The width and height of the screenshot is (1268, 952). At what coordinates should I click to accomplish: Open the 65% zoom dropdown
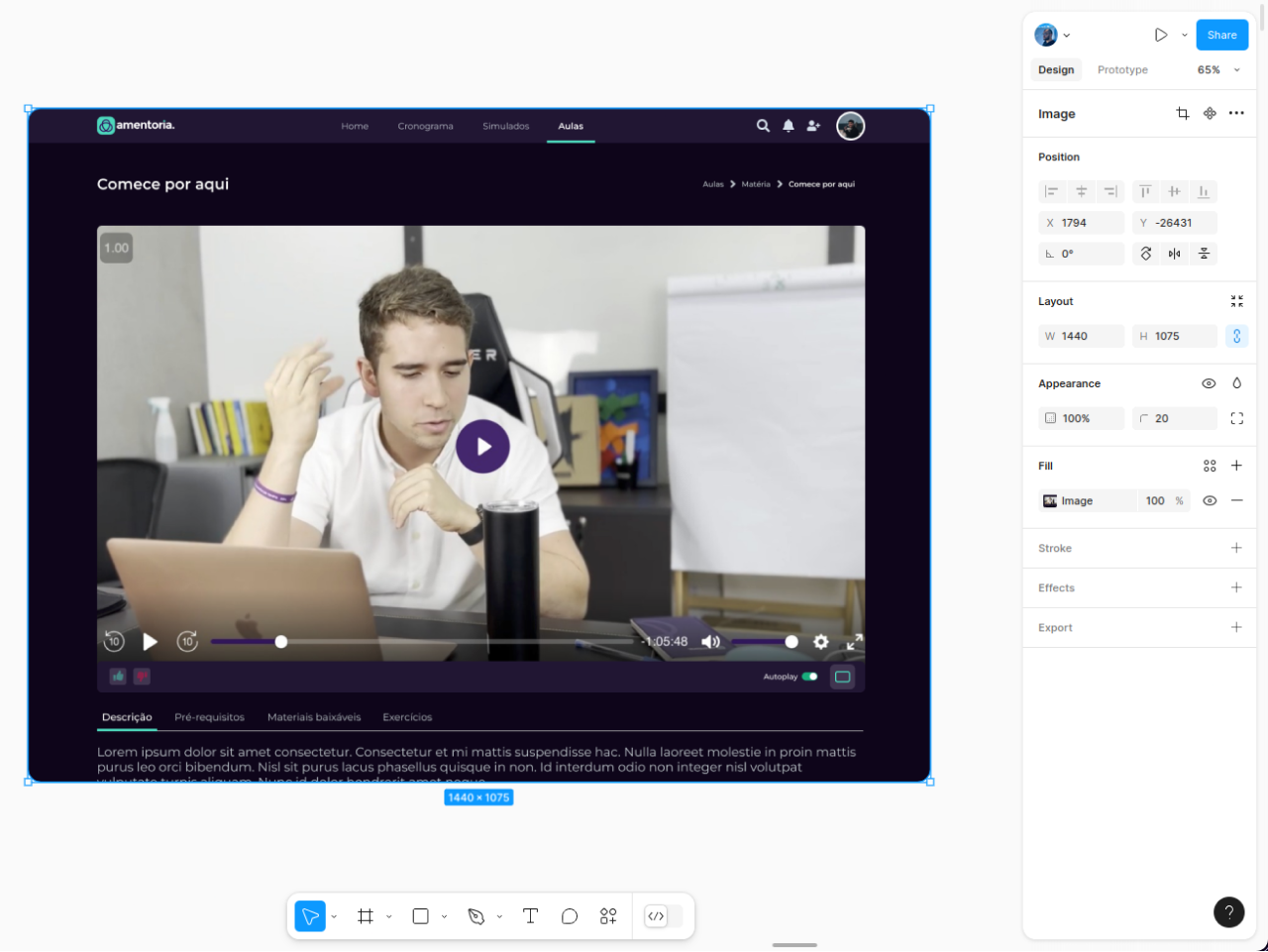click(1218, 70)
